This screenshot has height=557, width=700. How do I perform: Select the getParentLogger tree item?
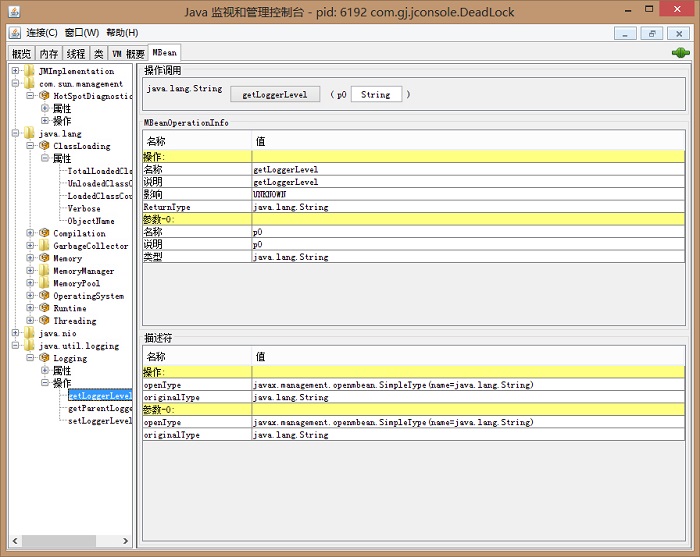[100, 408]
